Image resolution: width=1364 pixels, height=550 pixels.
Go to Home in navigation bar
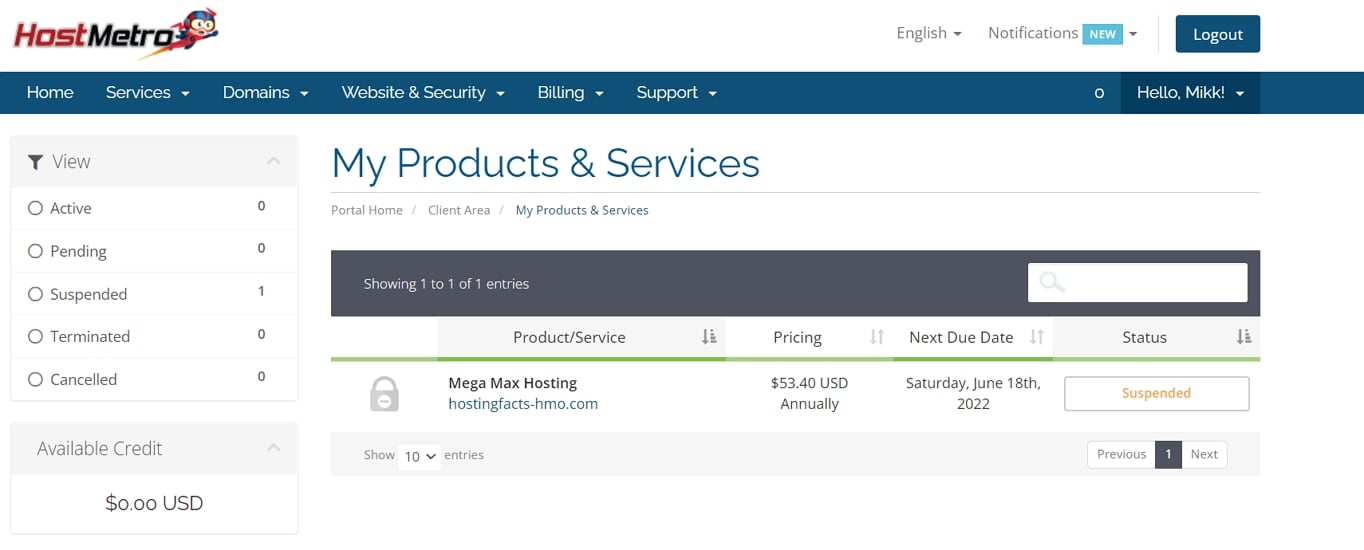50,92
